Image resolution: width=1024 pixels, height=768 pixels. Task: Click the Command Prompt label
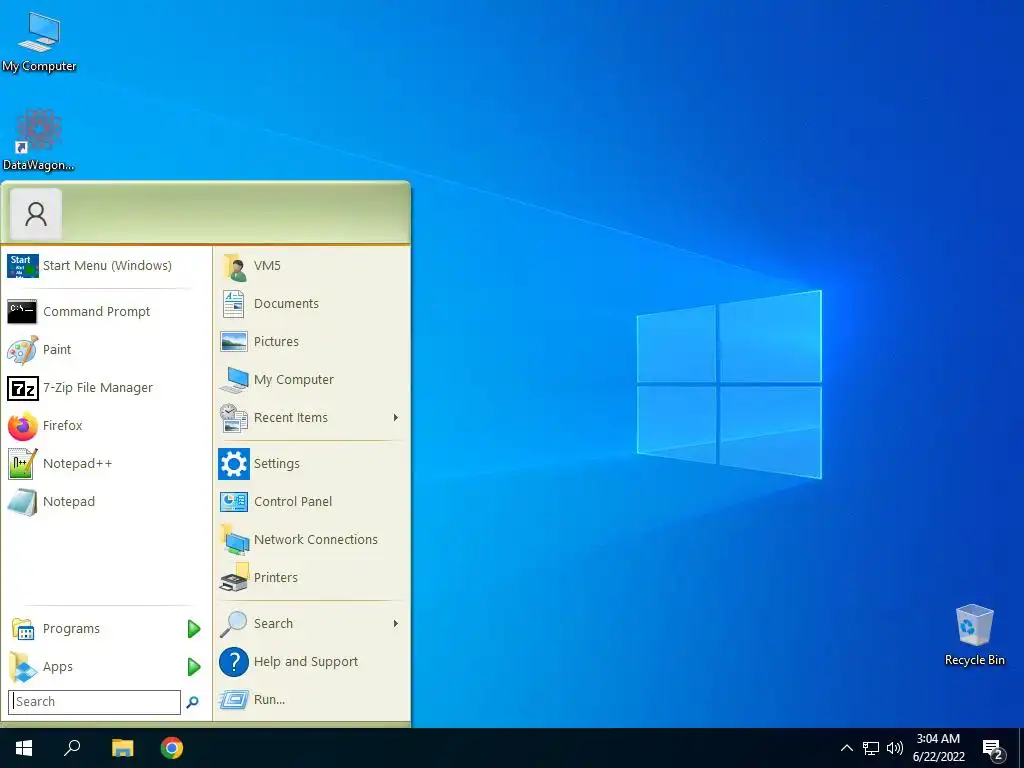97,312
